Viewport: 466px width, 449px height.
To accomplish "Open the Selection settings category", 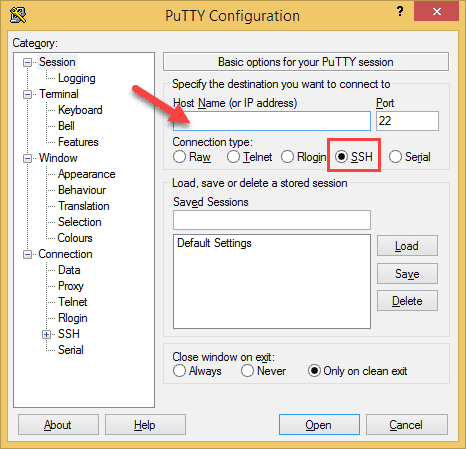I will (x=80, y=222).
